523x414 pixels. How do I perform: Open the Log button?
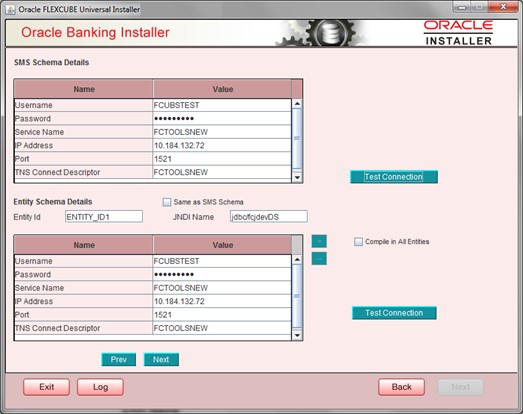click(x=100, y=387)
